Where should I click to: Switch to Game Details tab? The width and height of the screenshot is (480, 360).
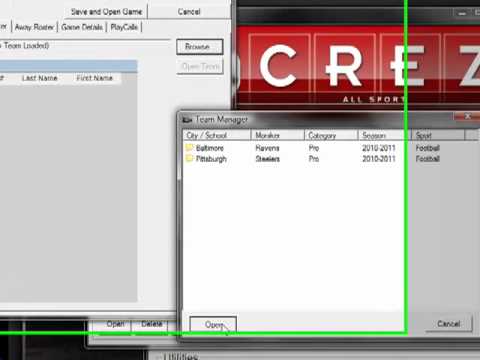[x=82, y=27]
